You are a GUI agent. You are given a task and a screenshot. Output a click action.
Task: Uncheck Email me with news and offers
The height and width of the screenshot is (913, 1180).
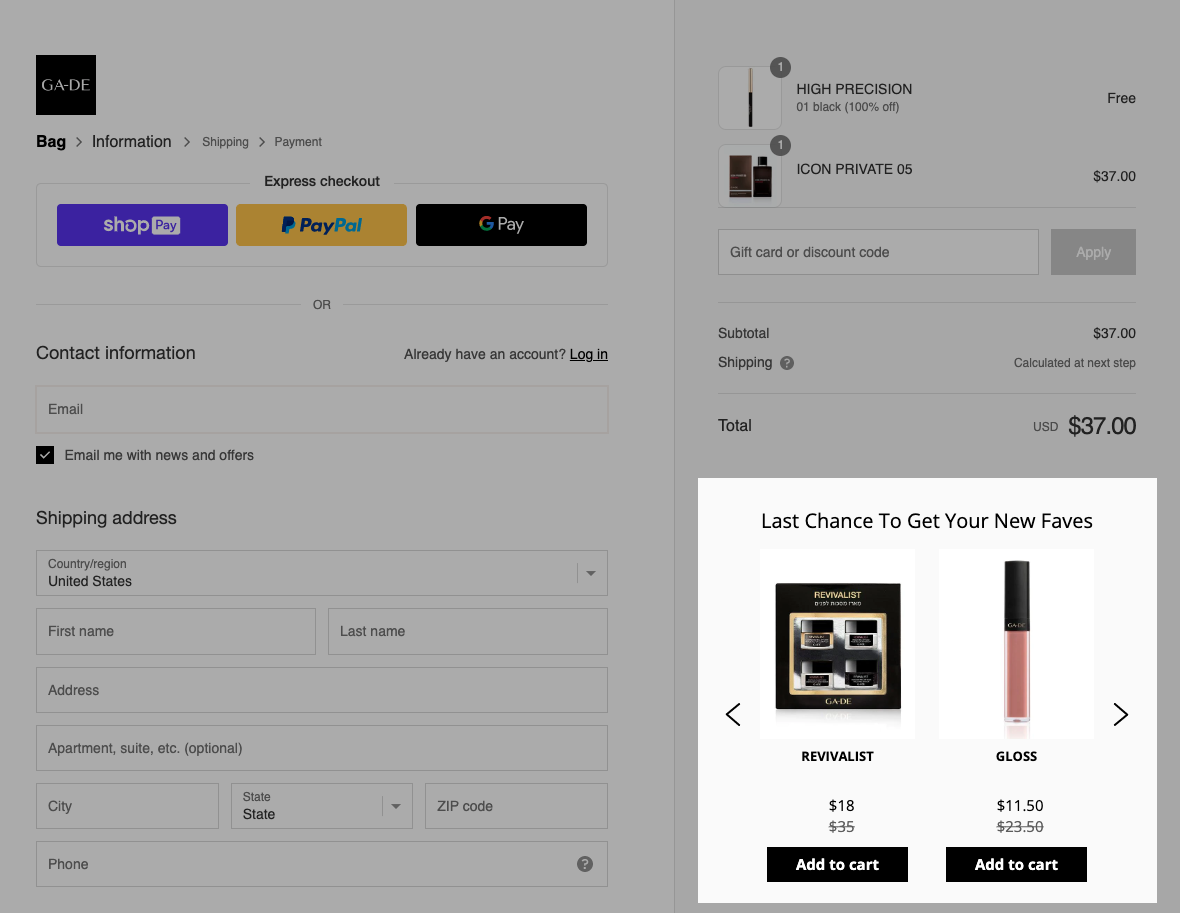pos(45,455)
